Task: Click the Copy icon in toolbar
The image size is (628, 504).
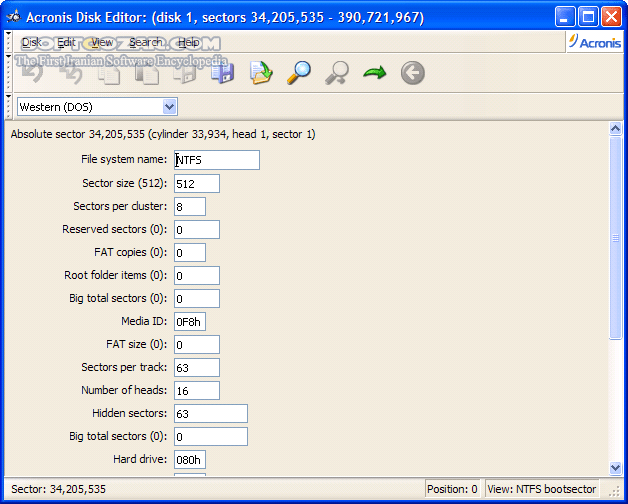Action: [109, 73]
